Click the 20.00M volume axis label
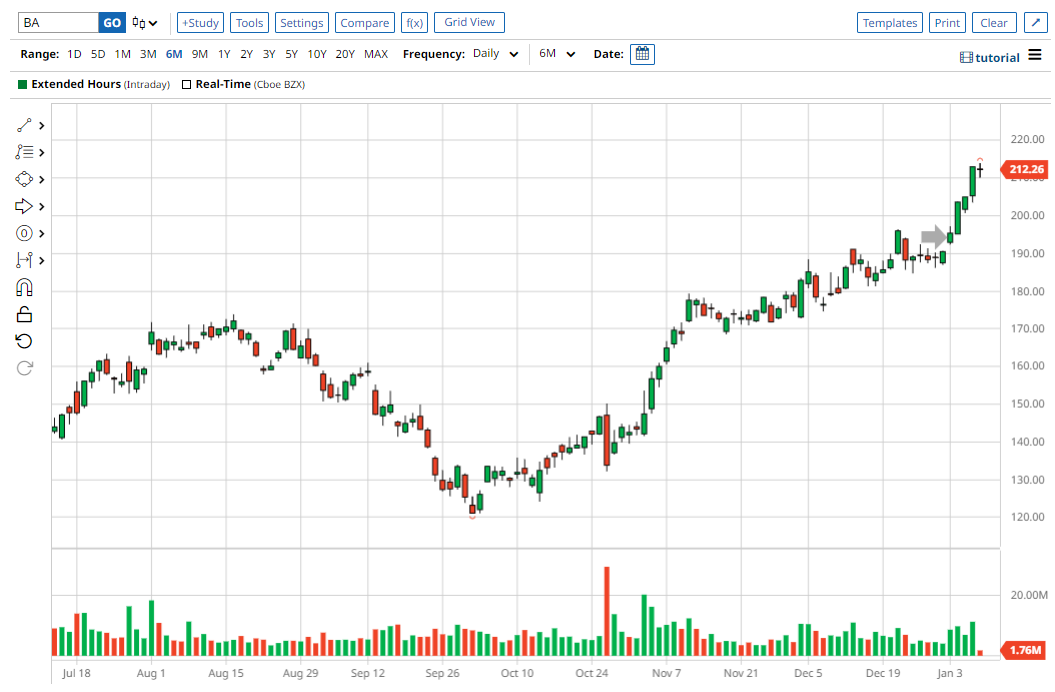 [x=1029, y=595]
